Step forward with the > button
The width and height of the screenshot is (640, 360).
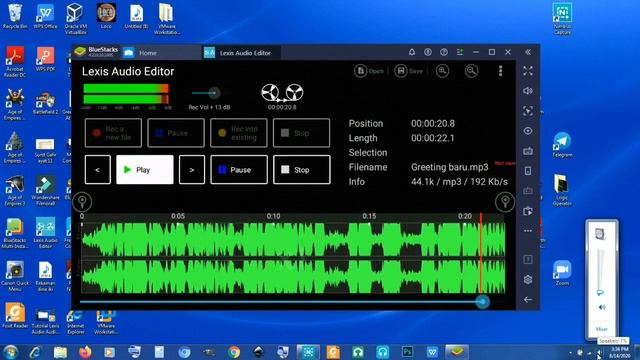pos(192,169)
